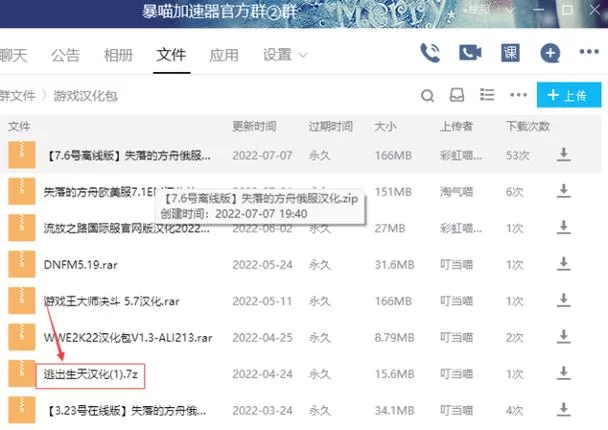Screen dimensions: 608x430
Task: Open the 应用 tab
Action: point(224,55)
